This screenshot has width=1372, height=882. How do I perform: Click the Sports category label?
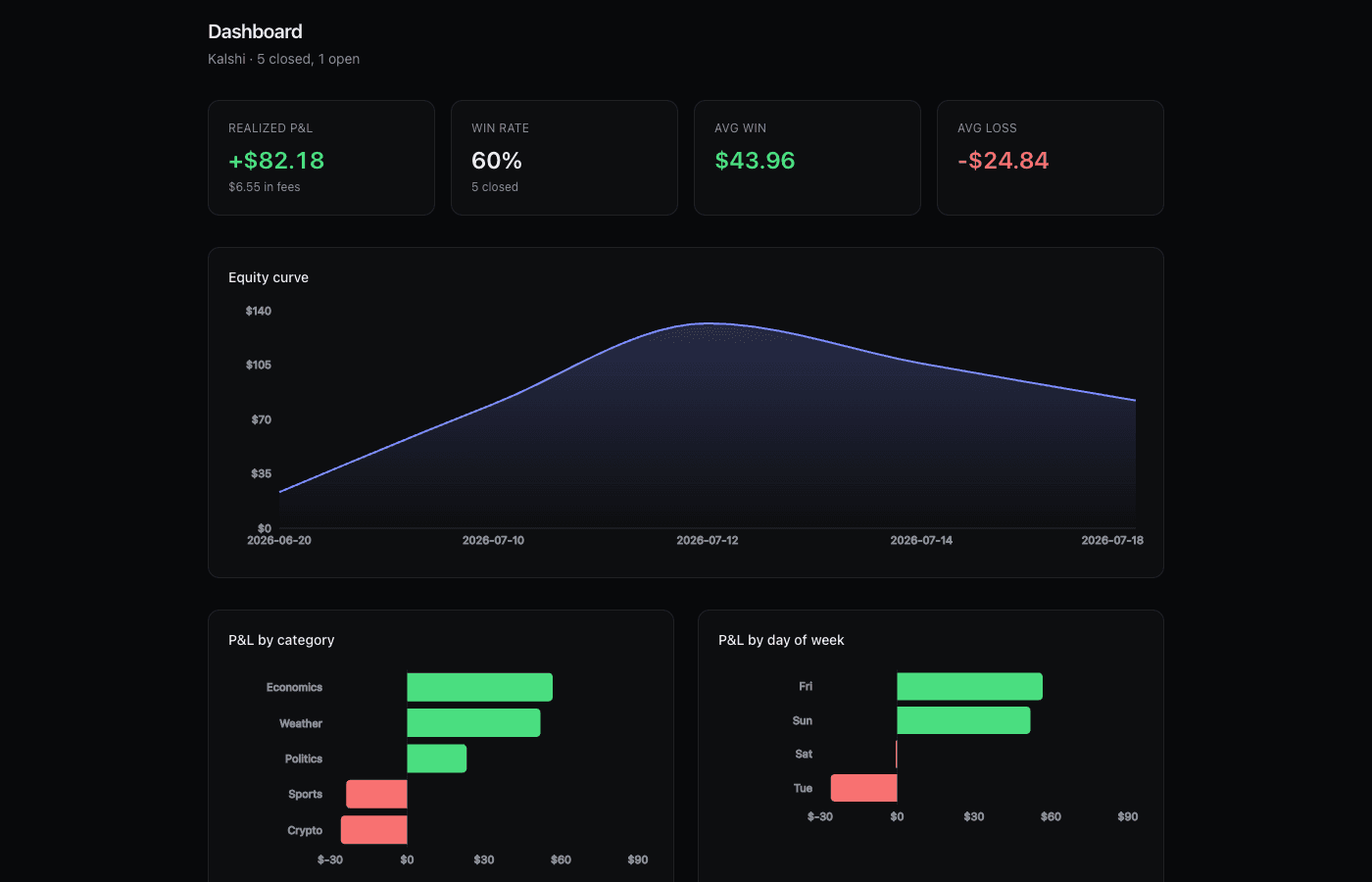click(305, 794)
